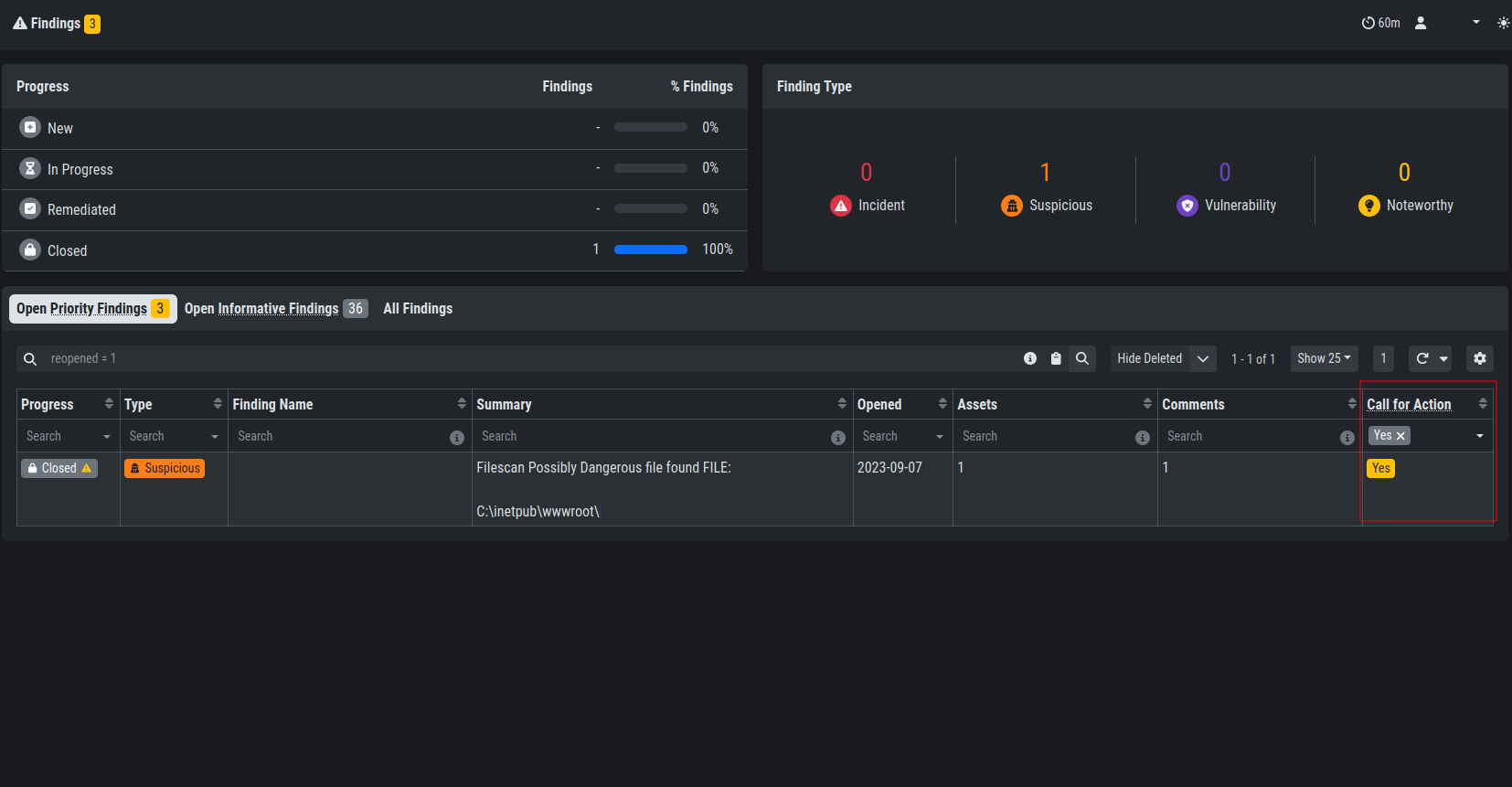Expand the Call for Action filter dropdown

pyautogui.click(x=1480, y=436)
